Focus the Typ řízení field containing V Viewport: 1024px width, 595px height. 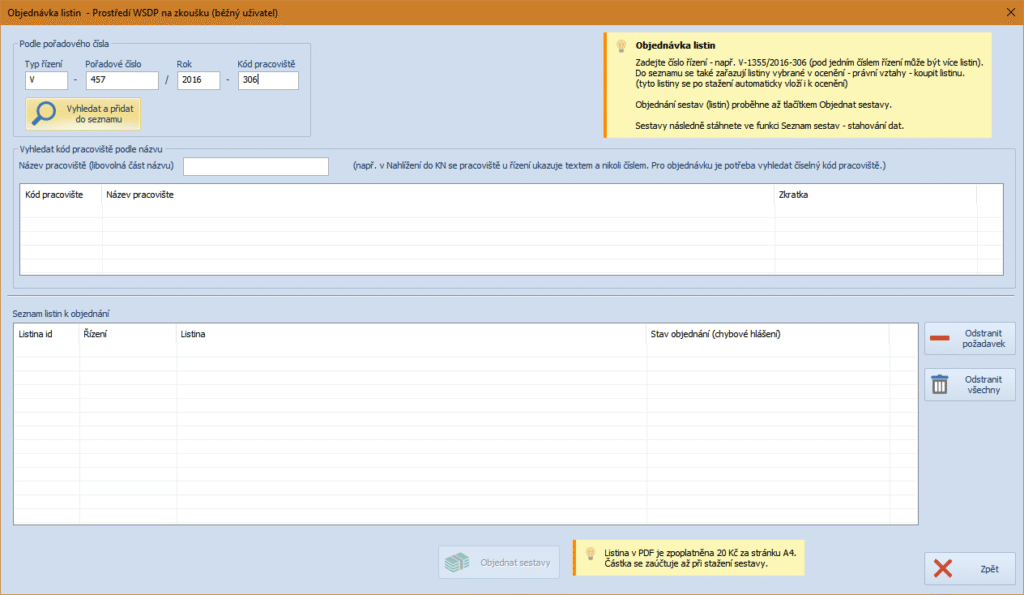46,80
